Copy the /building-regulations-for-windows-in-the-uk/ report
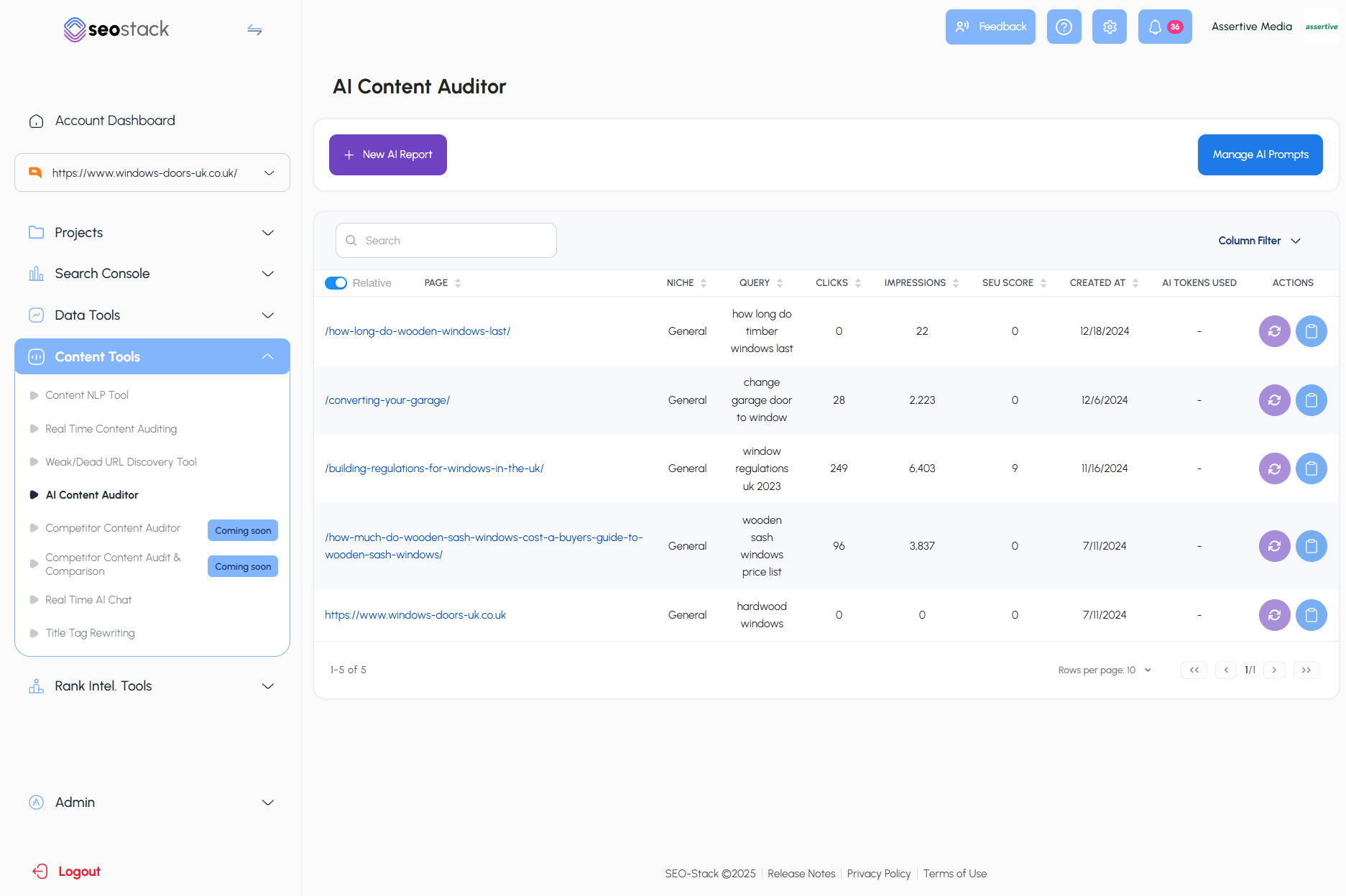This screenshot has height=896, width=1346. 1311,468
